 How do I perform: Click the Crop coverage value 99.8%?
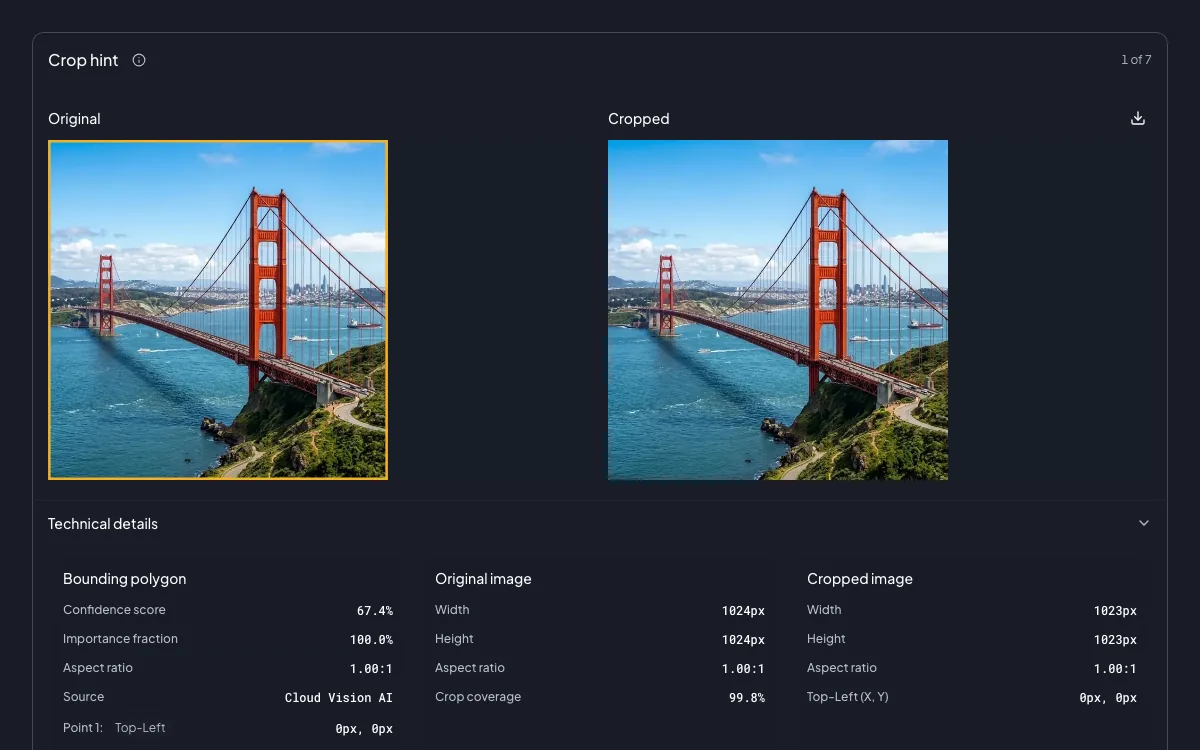point(747,698)
